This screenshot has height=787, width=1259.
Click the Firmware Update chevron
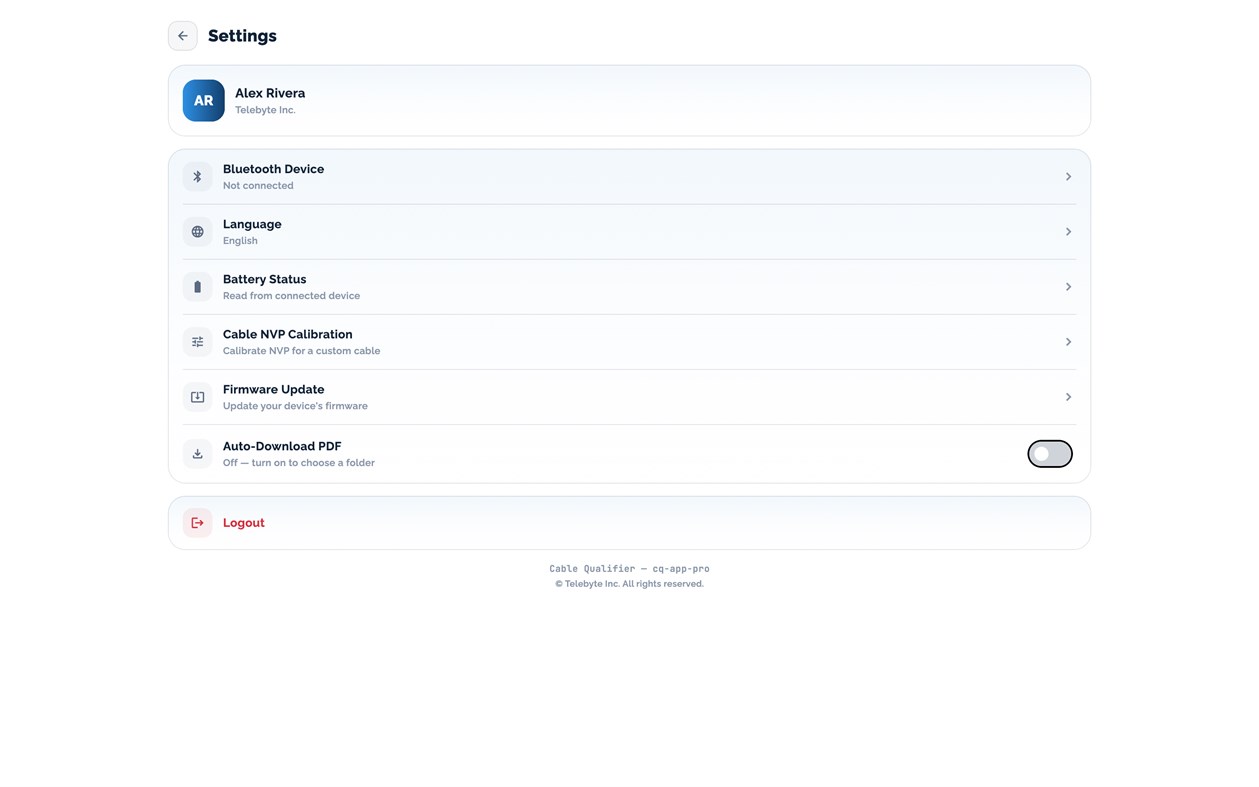(x=1068, y=397)
